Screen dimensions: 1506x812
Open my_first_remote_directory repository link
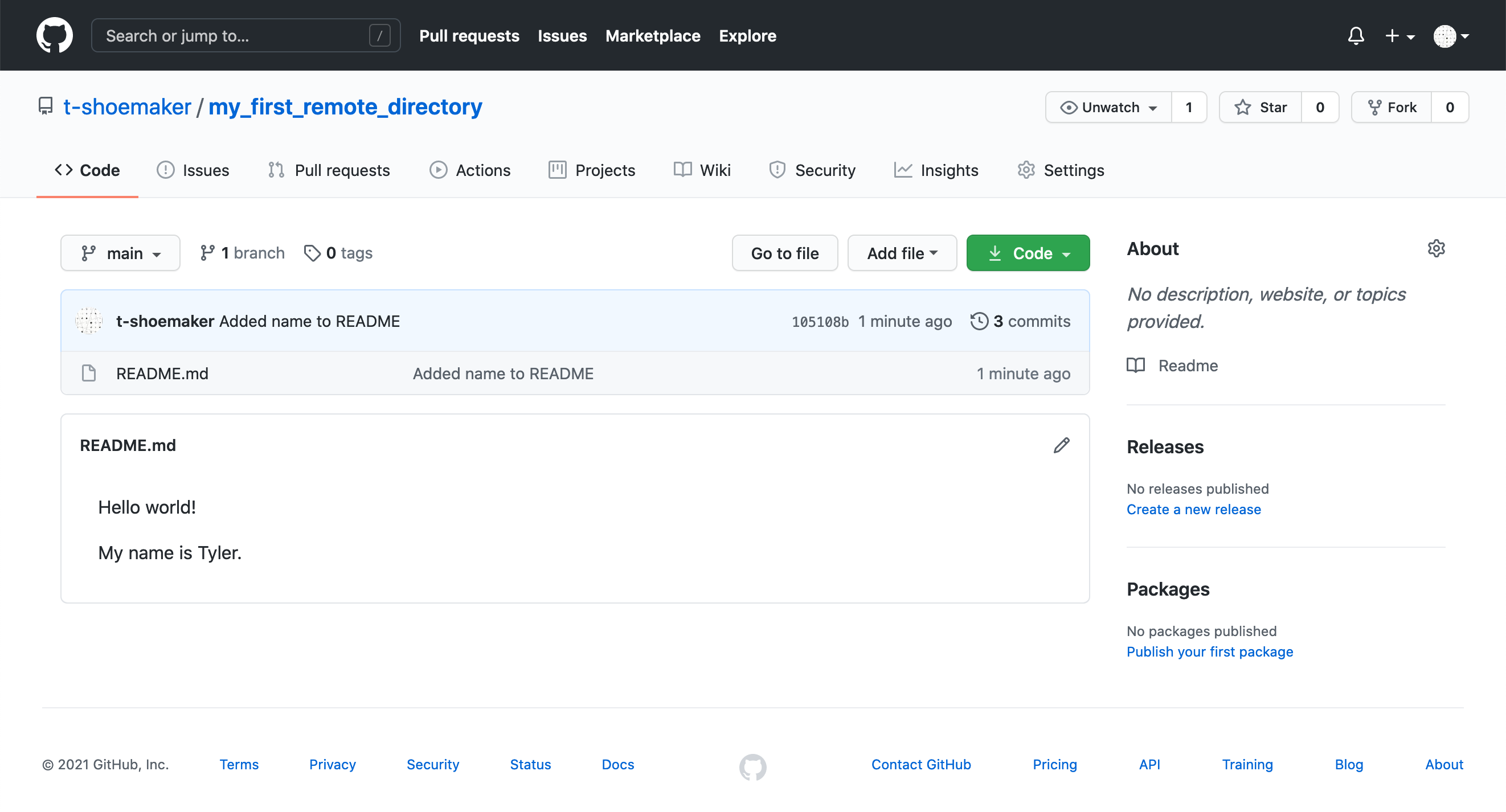[x=345, y=106]
